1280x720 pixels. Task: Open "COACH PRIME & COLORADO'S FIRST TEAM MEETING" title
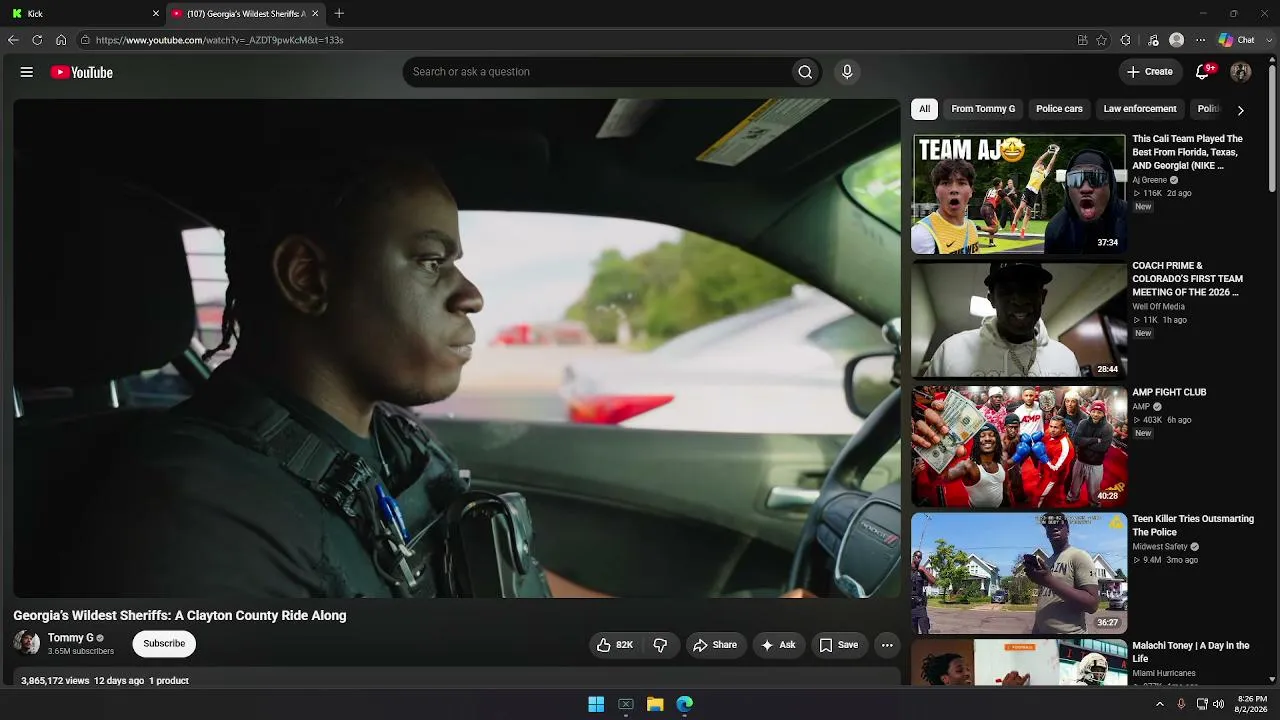coord(1188,279)
